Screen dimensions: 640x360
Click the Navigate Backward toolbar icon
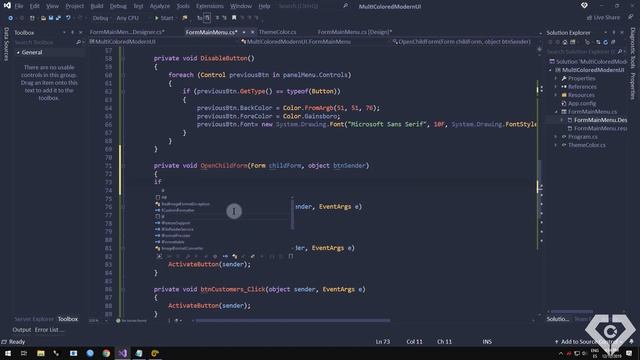pyautogui.click(x=10, y=18)
